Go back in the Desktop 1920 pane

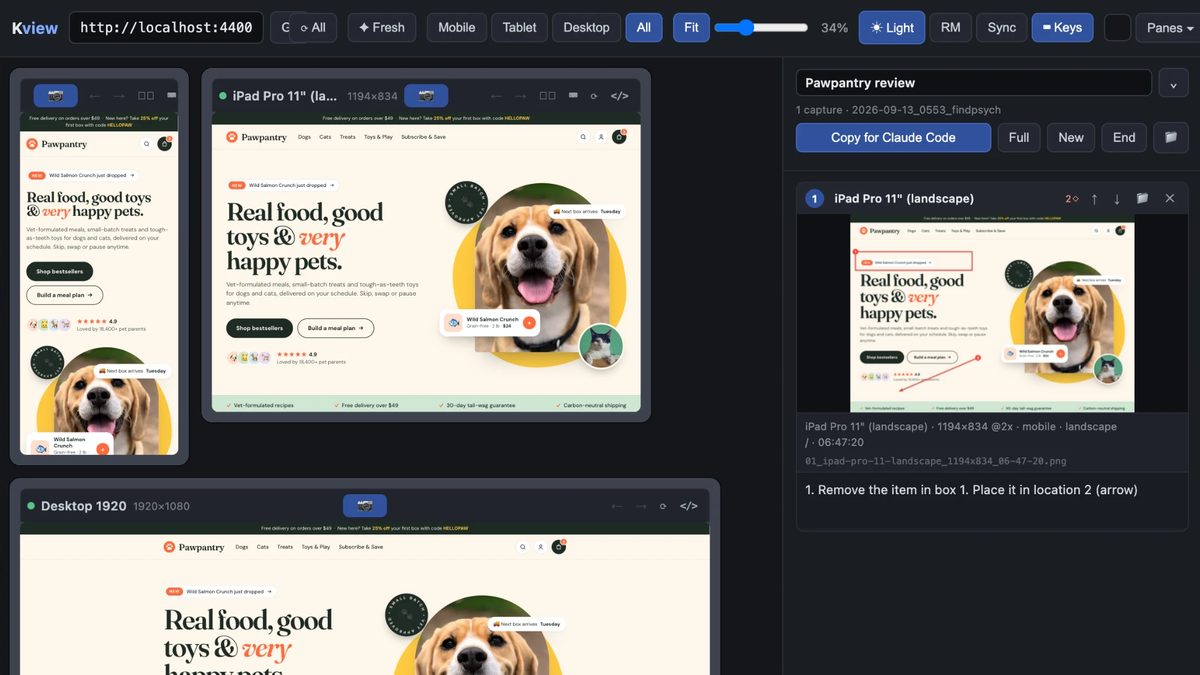(617, 506)
